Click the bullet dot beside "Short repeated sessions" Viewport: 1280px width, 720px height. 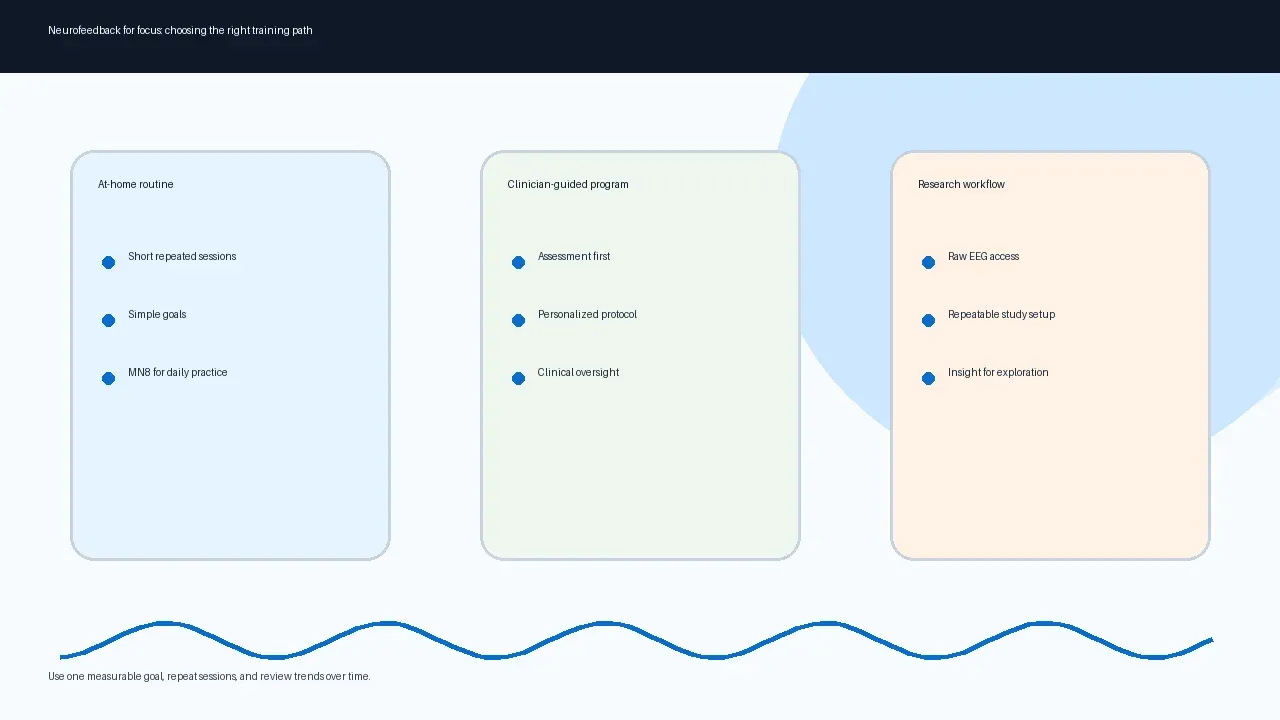pyautogui.click(x=108, y=262)
